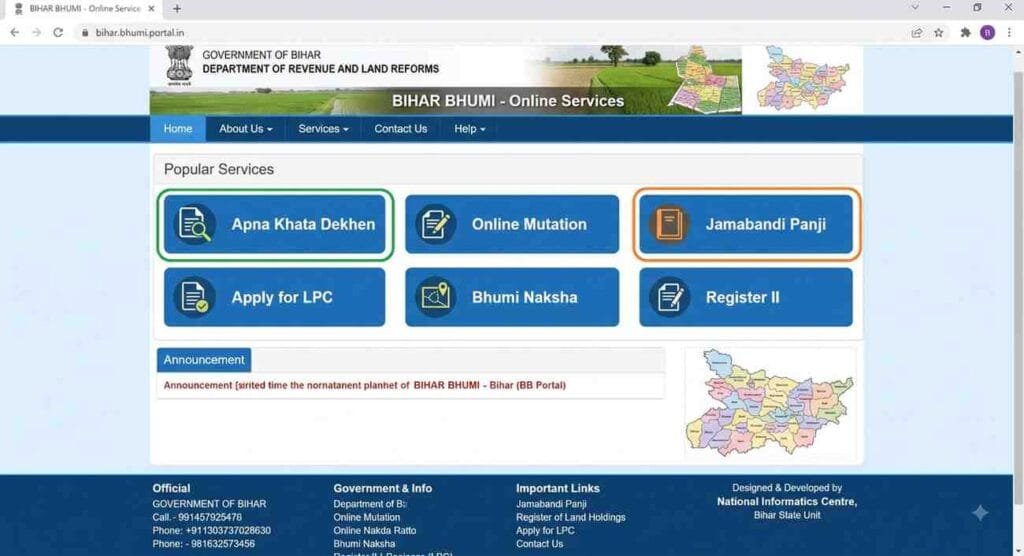Open the purple user profile avatar
This screenshot has width=1024, height=556.
pos(987,33)
